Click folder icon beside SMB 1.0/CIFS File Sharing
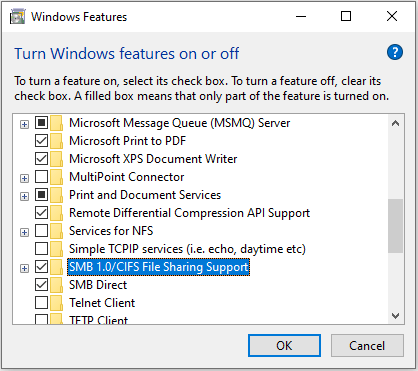 click(x=57, y=267)
